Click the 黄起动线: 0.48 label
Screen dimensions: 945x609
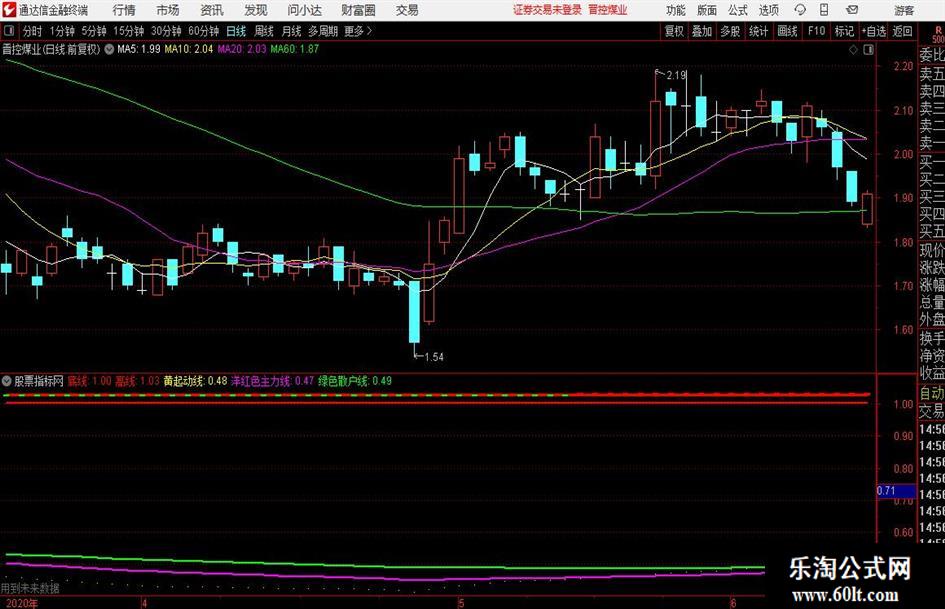195,381
